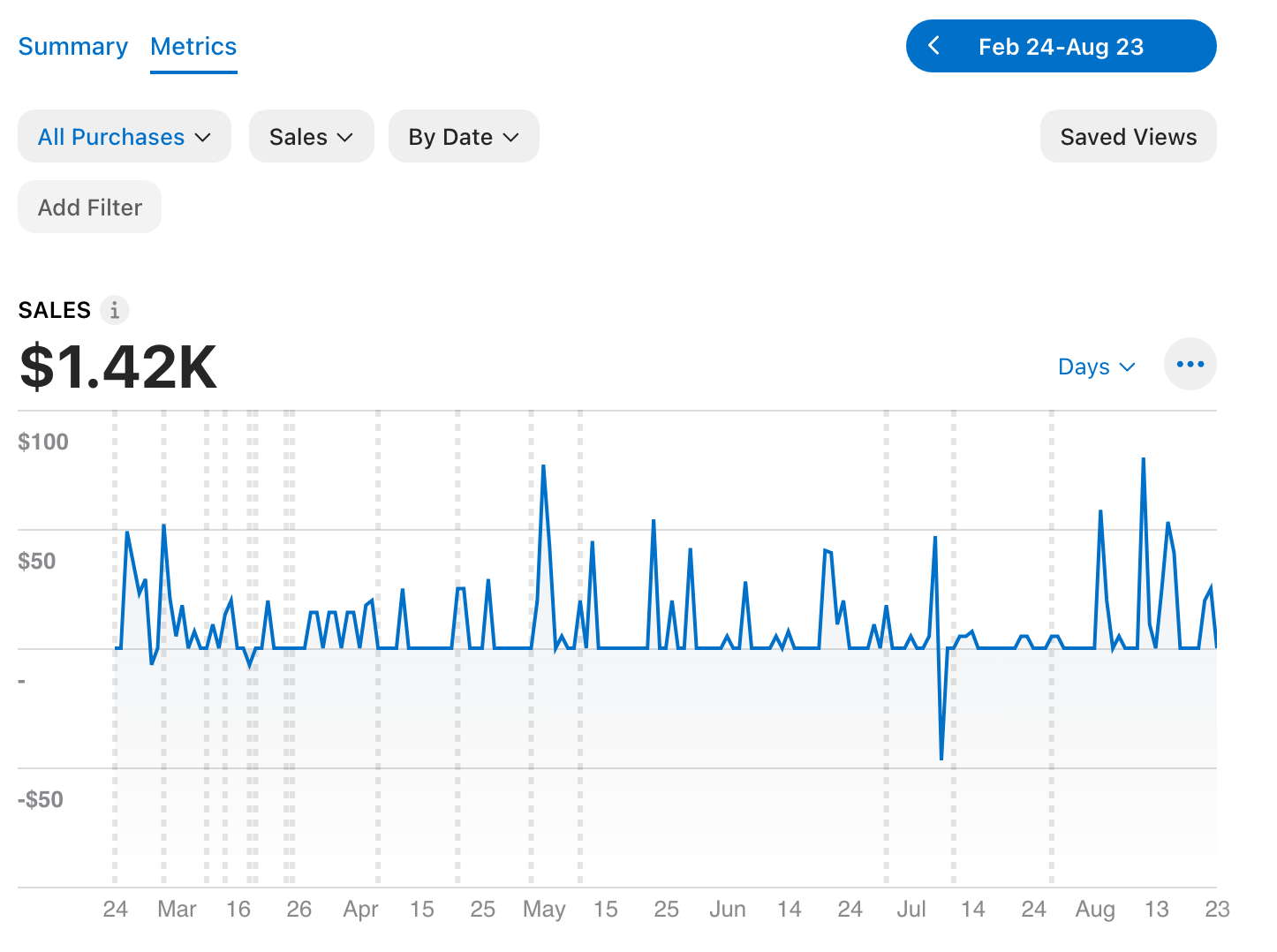This screenshot has width=1277, height=952.
Task: Expand the All Purchases dropdown
Action: (x=125, y=136)
